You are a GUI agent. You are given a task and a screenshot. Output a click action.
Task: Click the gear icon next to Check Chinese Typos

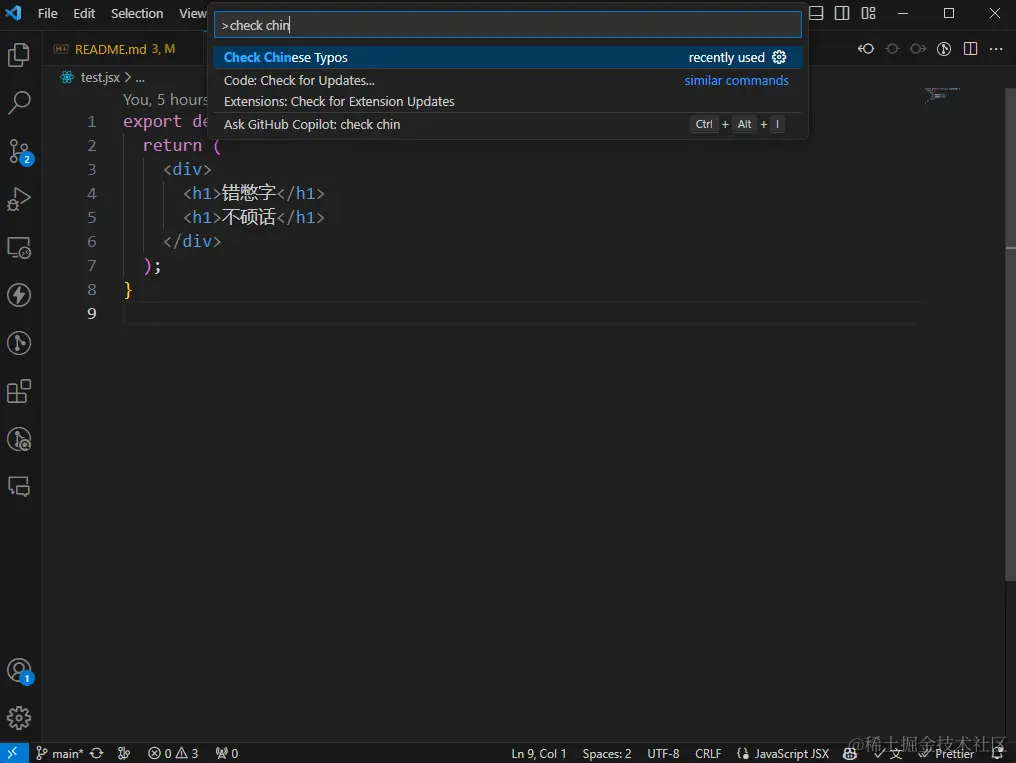pyautogui.click(x=779, y=57)
